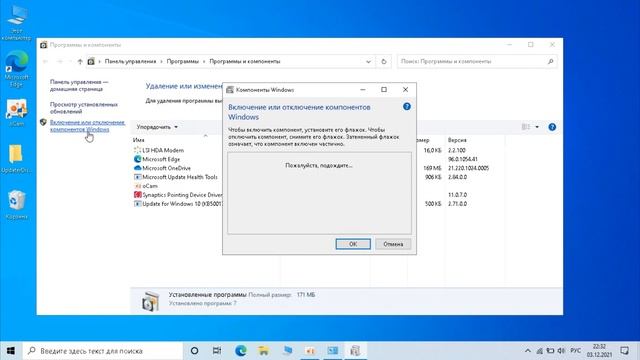Click 'Панель управления' breadcrumb

130,61
